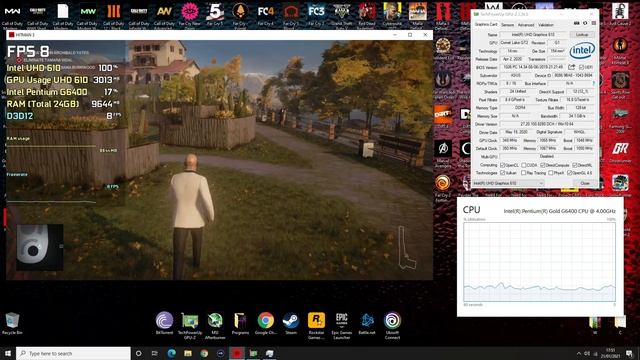
Task: Click GPU-Z screenshot camera icon
Action: point(576,24)
